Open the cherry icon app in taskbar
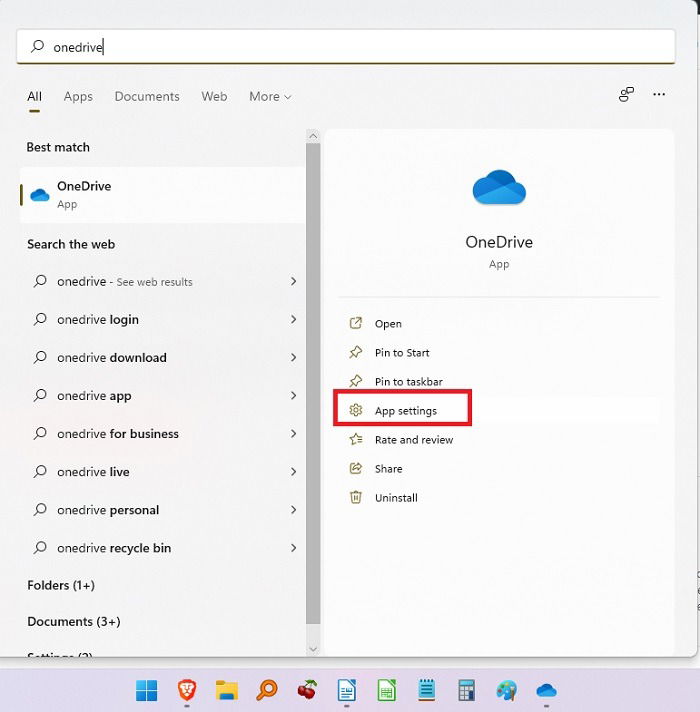The height and width of the screenshot is (712, 700). click(x=307, y=690)
